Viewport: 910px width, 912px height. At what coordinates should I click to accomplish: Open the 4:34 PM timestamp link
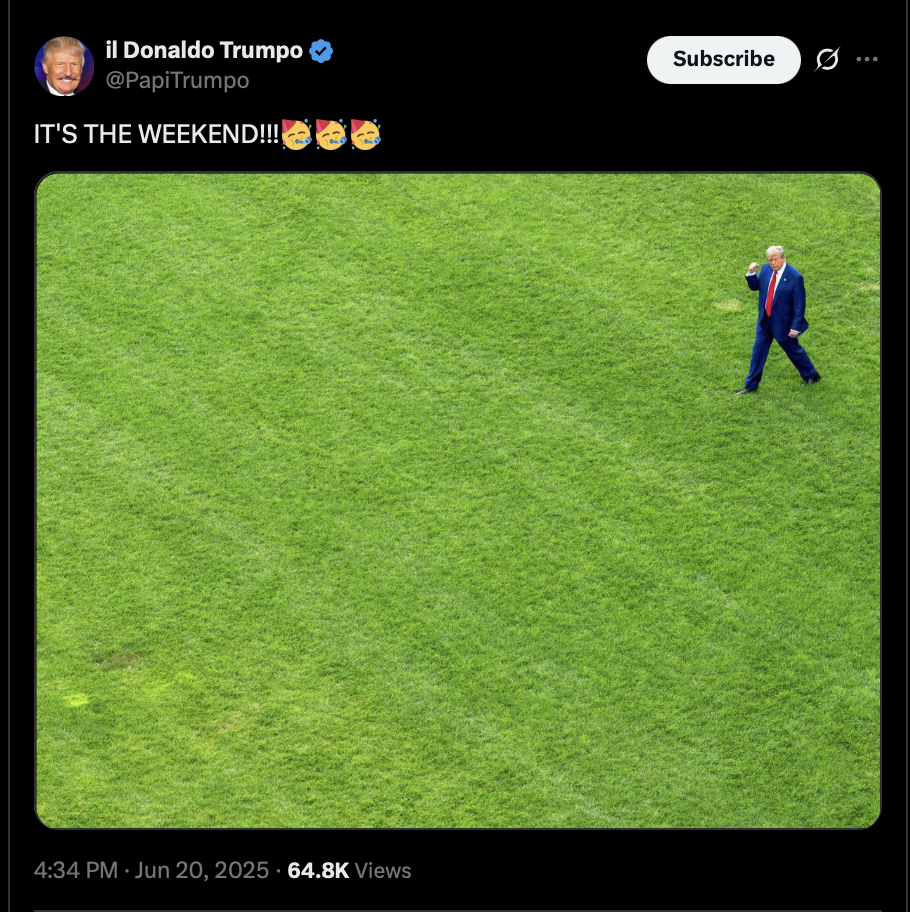point(76,870)
